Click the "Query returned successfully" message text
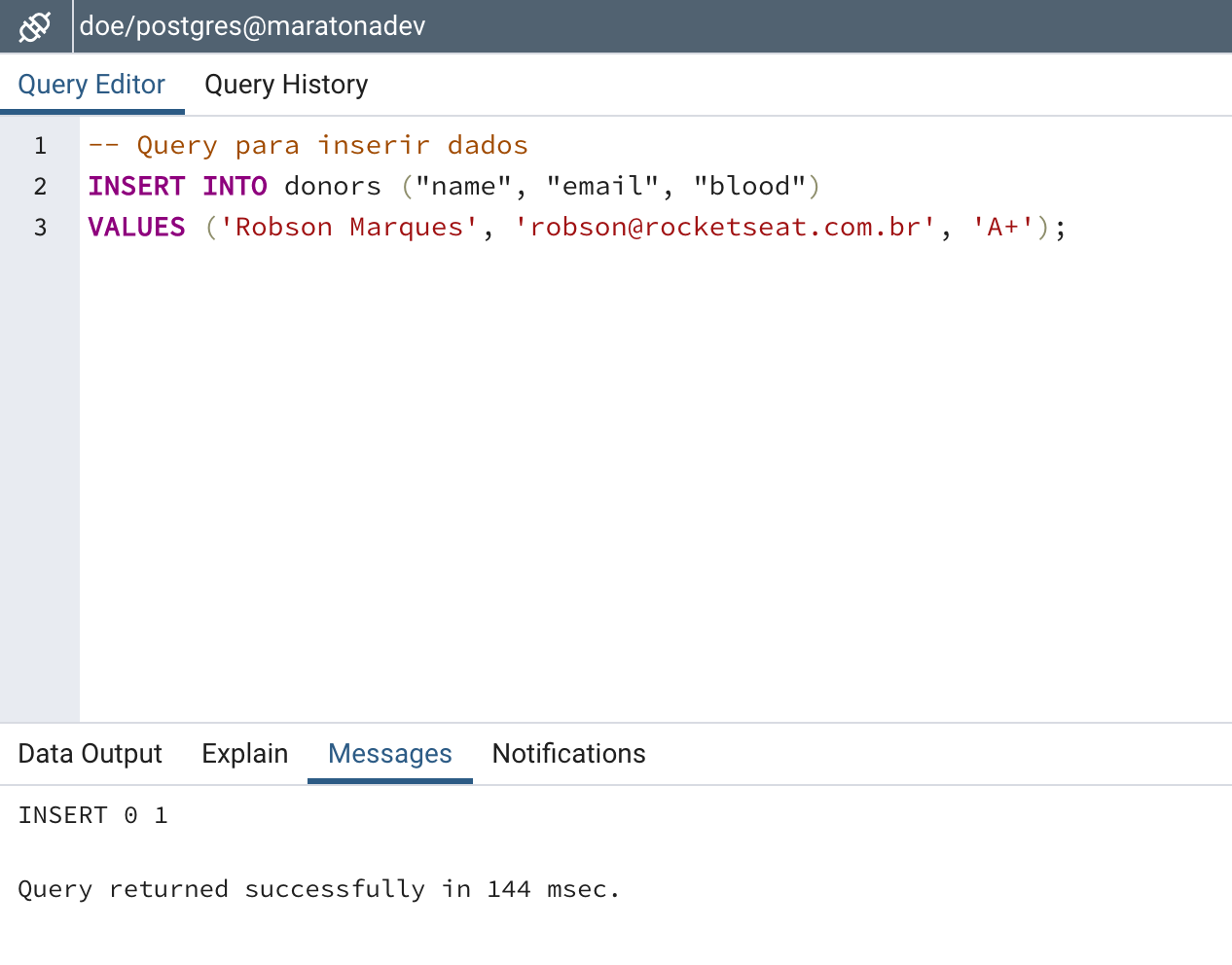 tap(318, 889)
